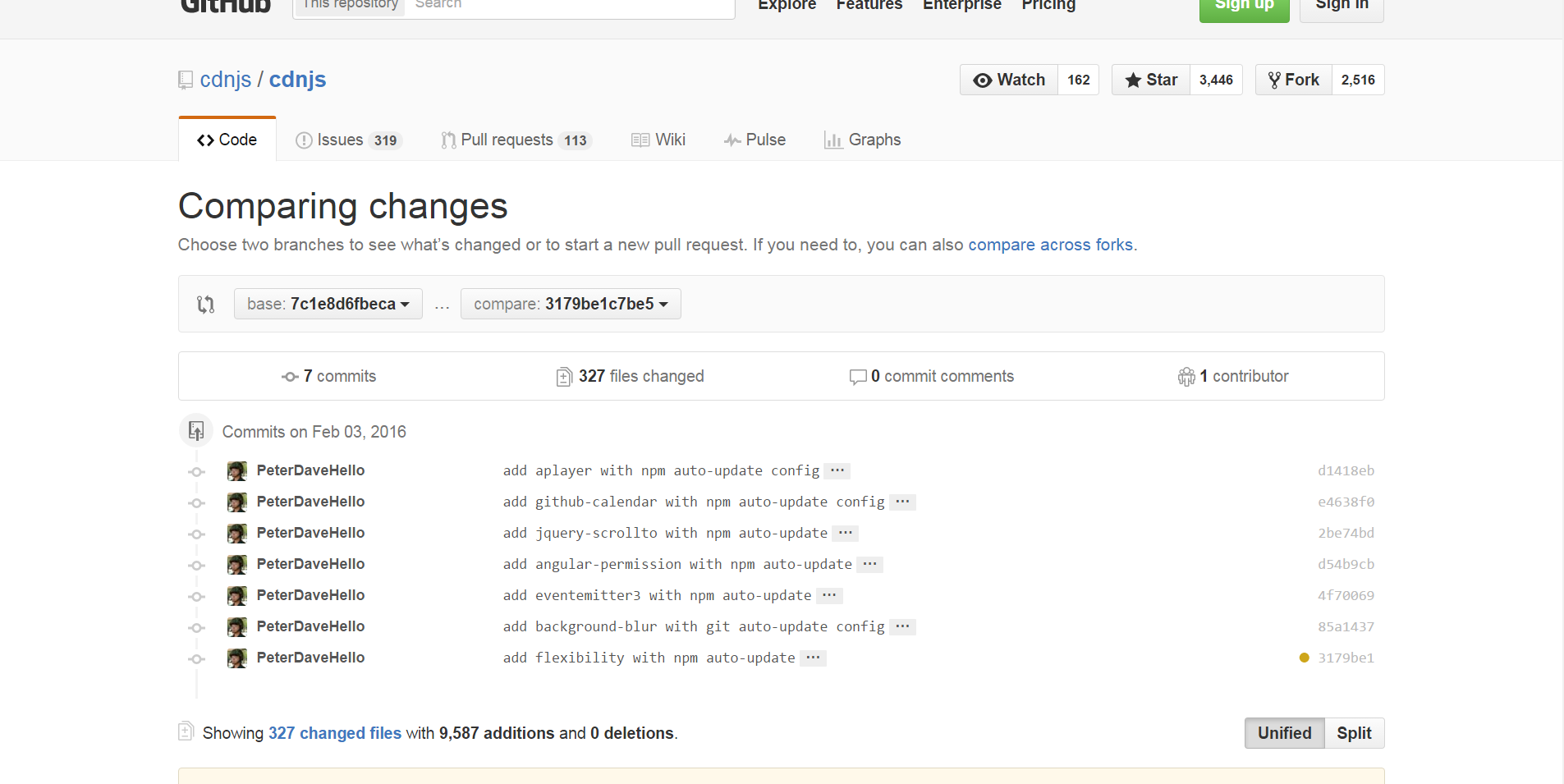The height and width of the screenshot is (784, 1564).
Task: Expand the angular-permission commit message ellipsis
Action: point(869,564)
